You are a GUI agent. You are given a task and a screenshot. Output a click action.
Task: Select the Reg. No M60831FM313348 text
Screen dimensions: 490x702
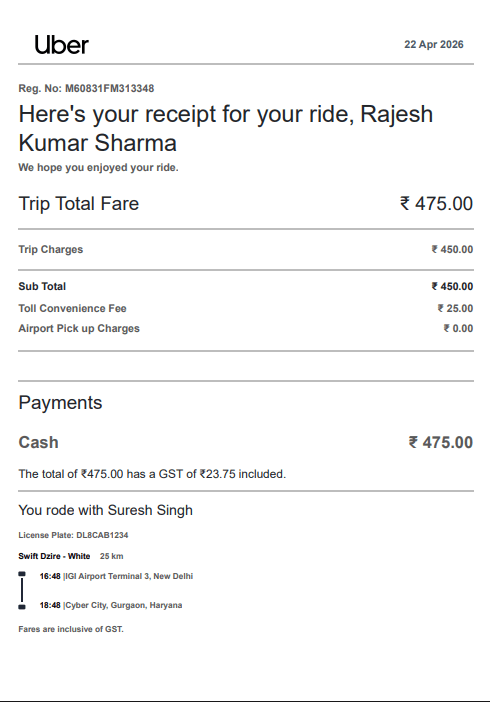[86, 88]
